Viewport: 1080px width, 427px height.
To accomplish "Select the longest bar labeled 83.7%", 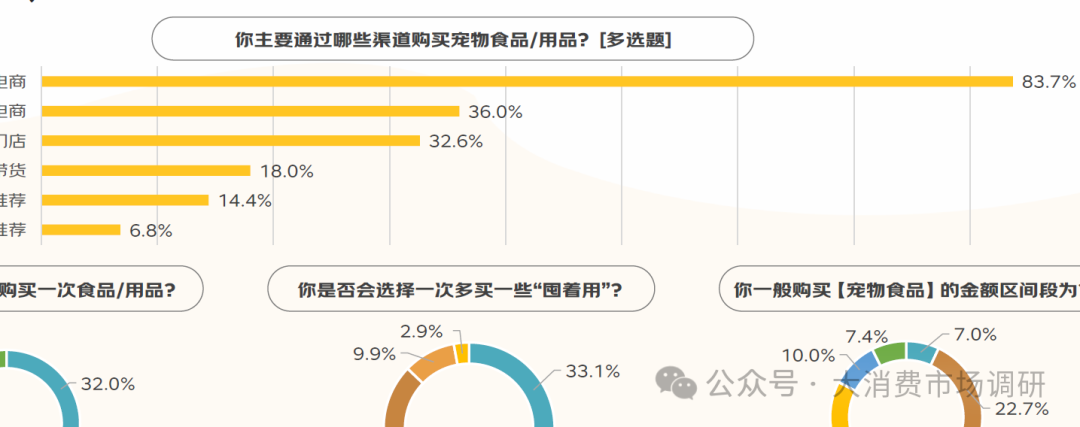I will click(526, 81).
